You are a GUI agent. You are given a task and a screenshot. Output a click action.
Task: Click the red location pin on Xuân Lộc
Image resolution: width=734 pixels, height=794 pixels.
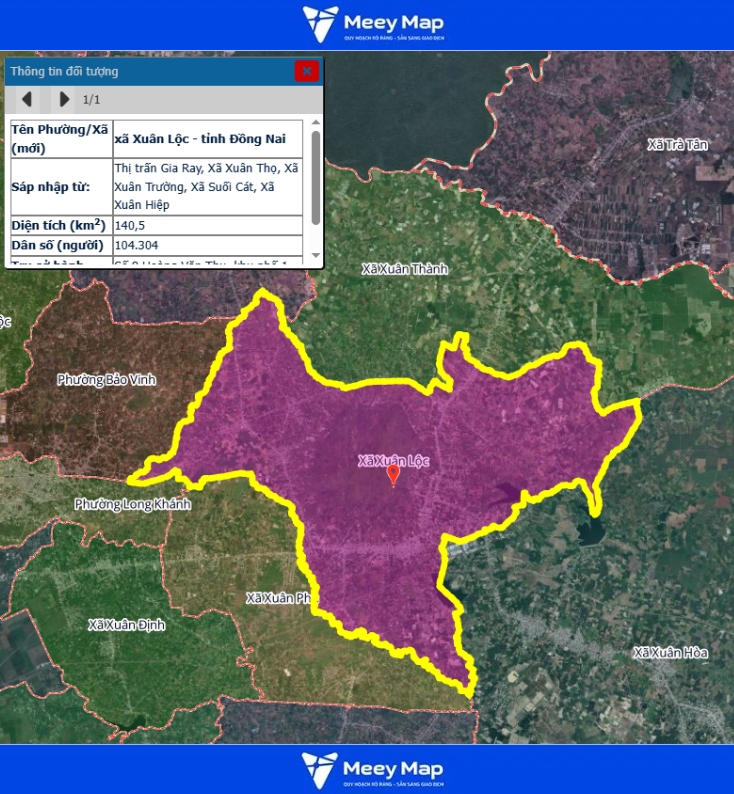(393, 475)
